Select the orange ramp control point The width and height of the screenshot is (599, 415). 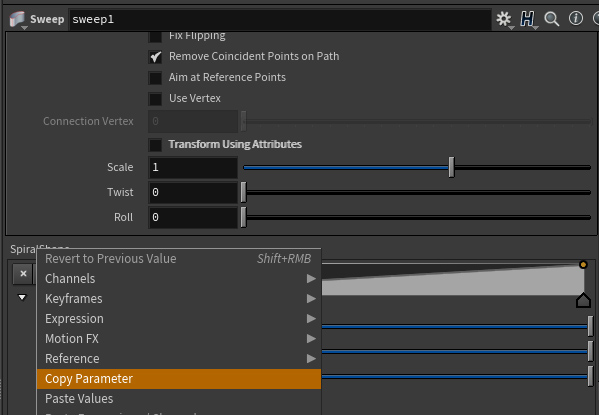583,264
